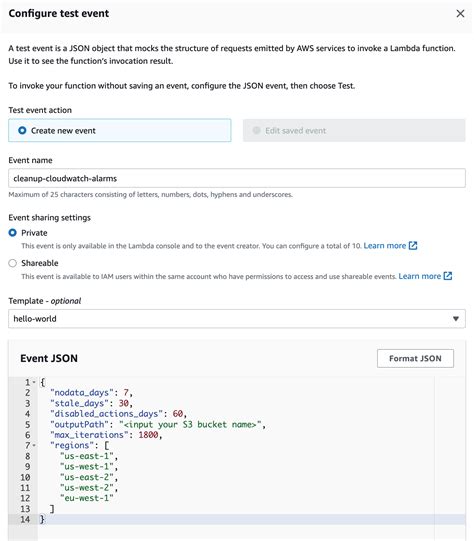Click external link icon beside Private Learn more
The image size is (474, 541).
click(x=413, y=246)
